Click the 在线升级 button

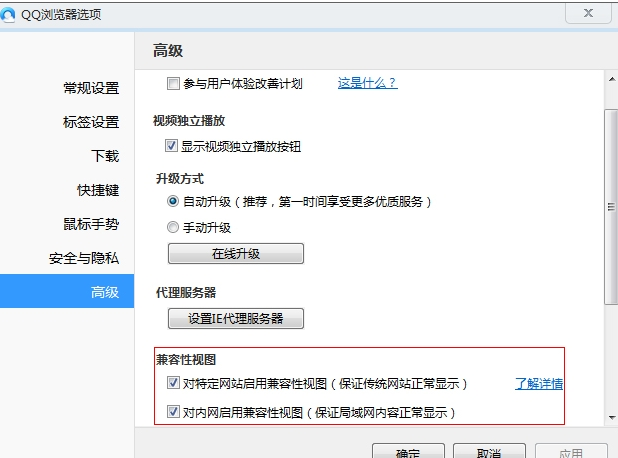click(236, 253)
